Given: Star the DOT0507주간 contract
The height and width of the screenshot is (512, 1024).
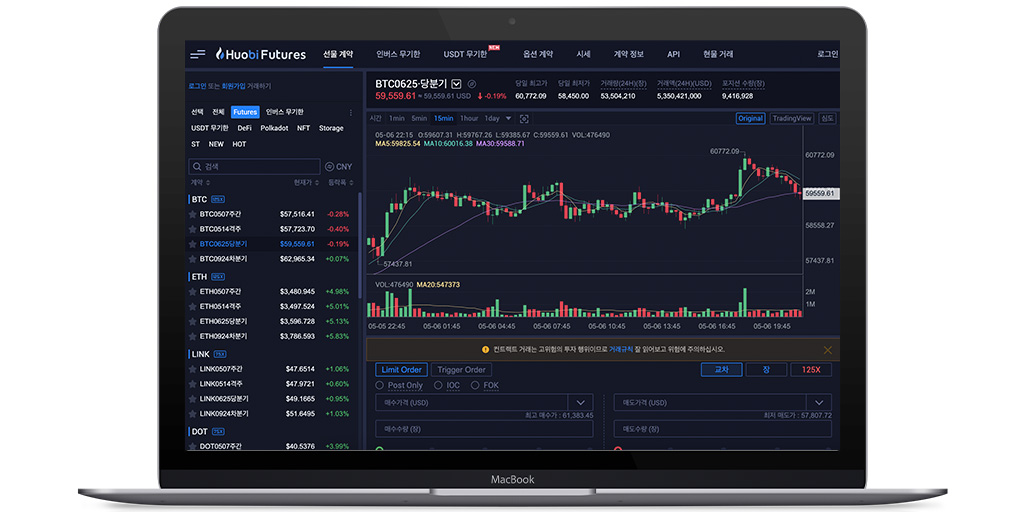Looking at the screenshot, I should [193, 447].
